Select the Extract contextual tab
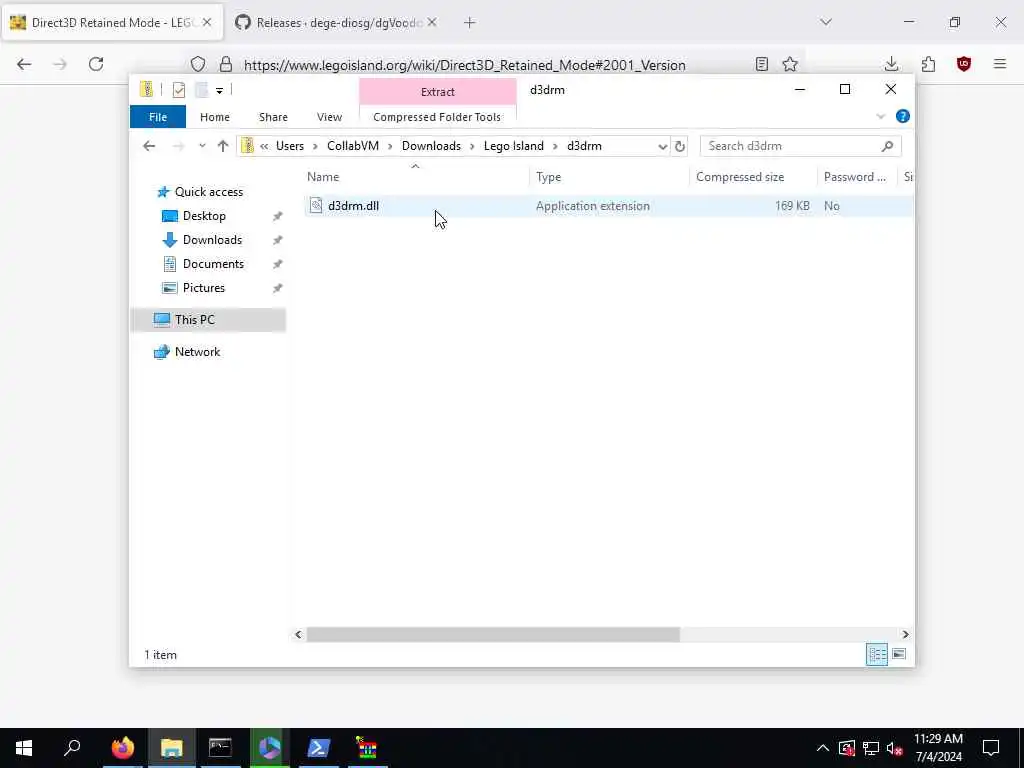 click(x=438, y=91)
